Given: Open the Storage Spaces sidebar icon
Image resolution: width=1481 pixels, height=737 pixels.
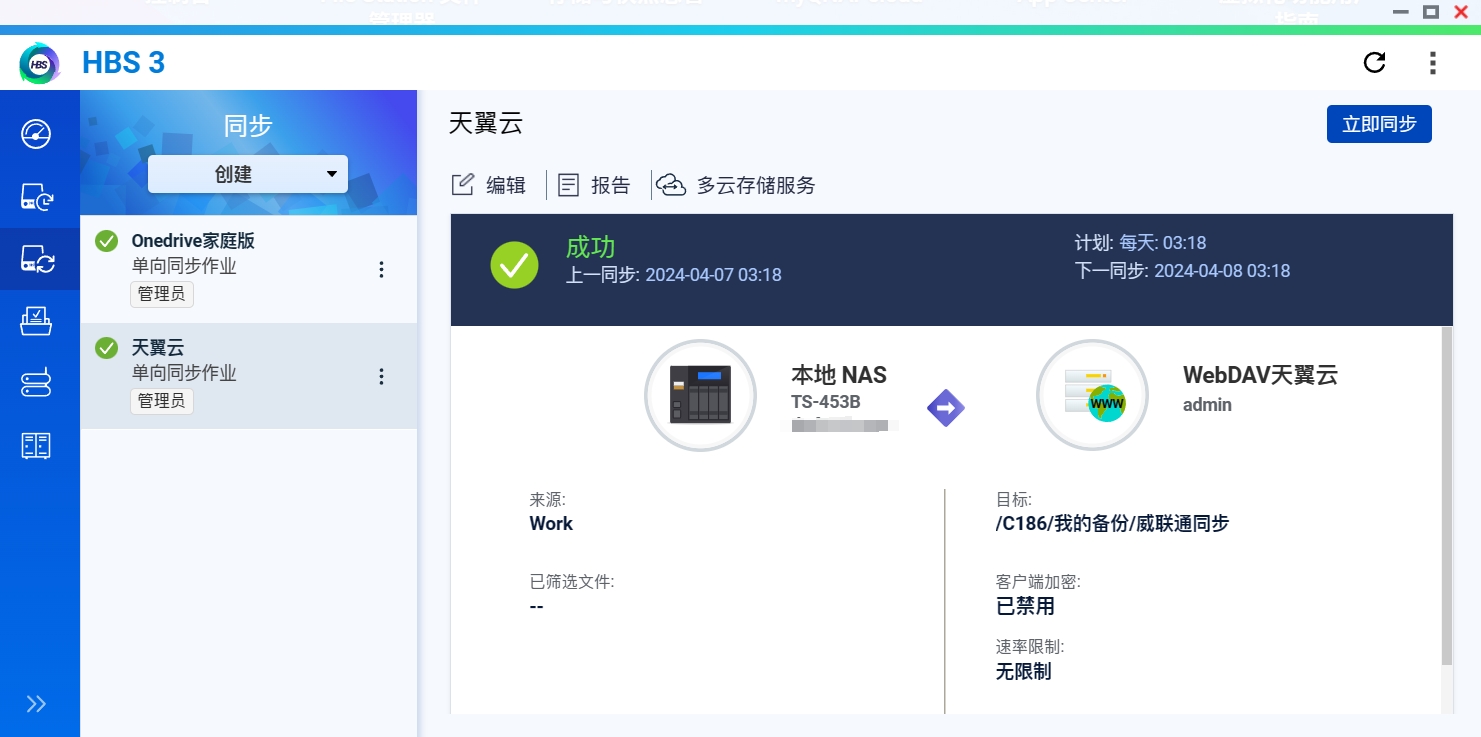Looking at the screenshot, I should click(x=37, y=383).
